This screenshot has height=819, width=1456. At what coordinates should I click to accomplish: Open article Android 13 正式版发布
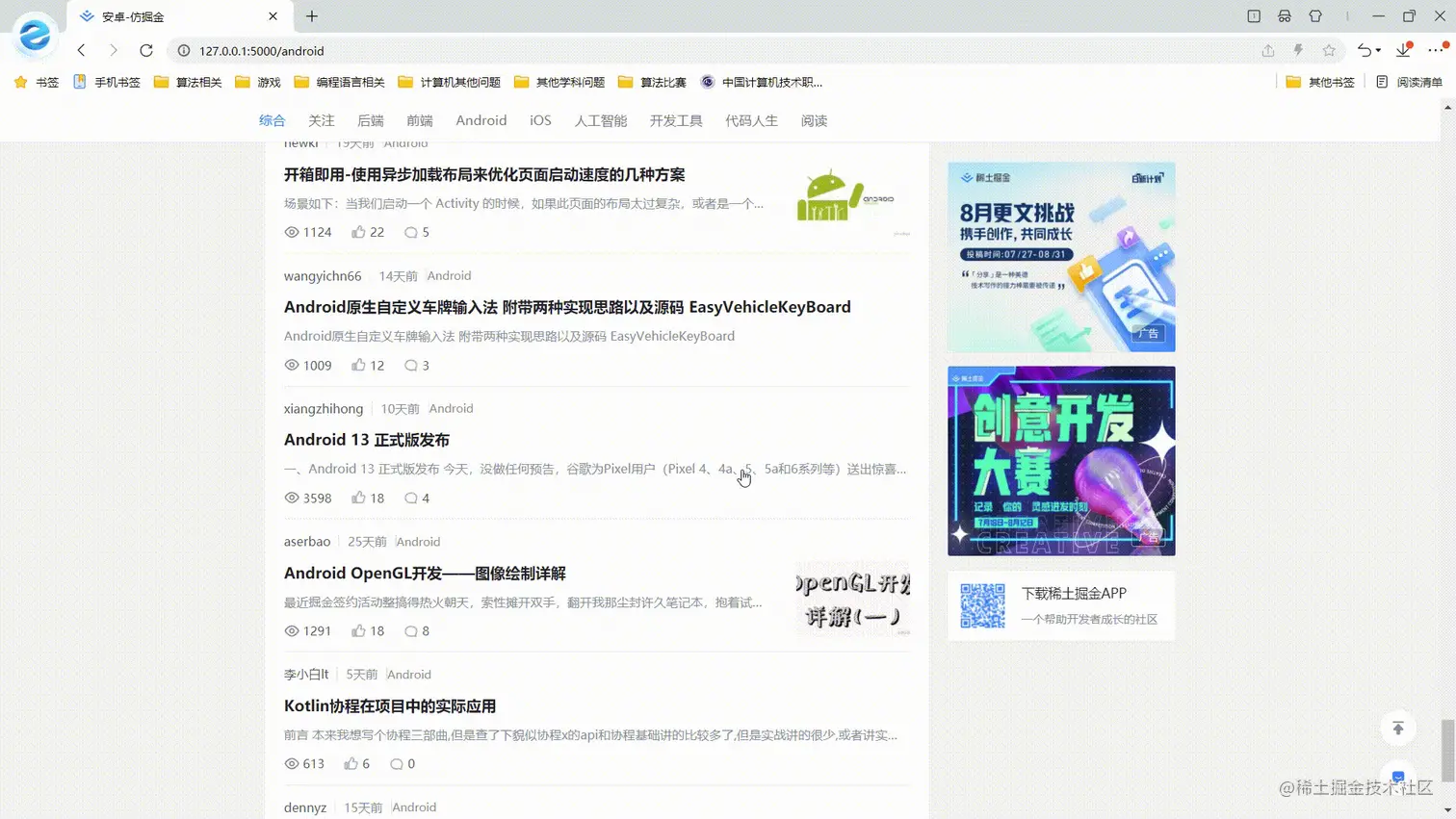click(x=367, y=440)
